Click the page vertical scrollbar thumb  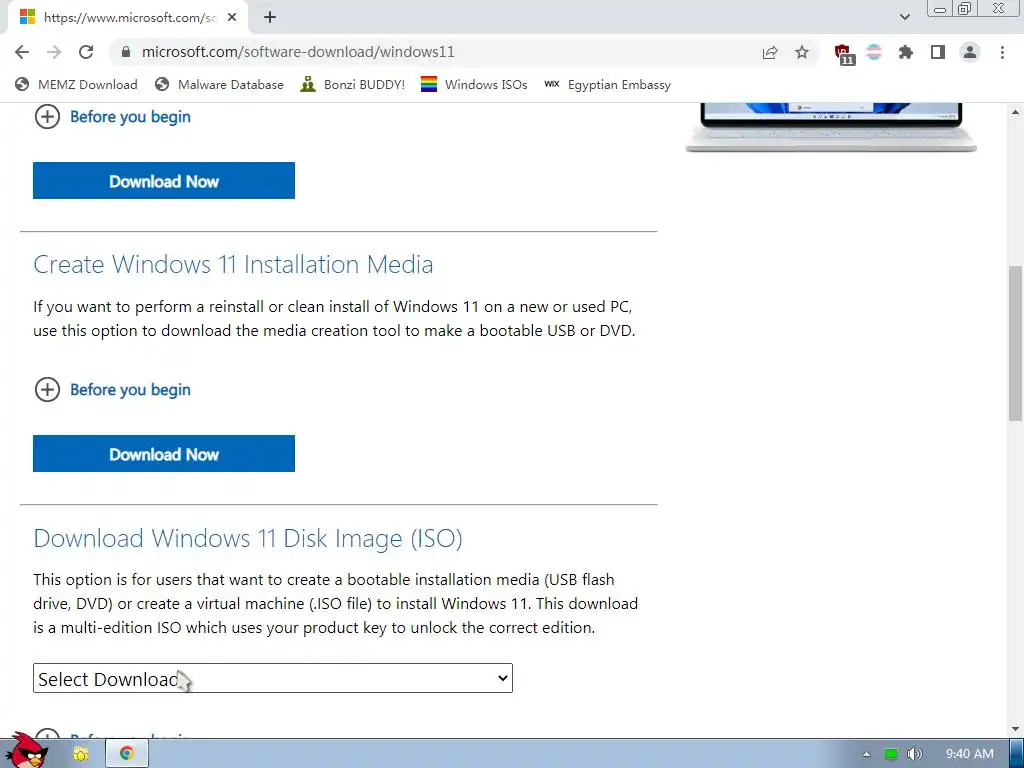[x=1016, y=344]
